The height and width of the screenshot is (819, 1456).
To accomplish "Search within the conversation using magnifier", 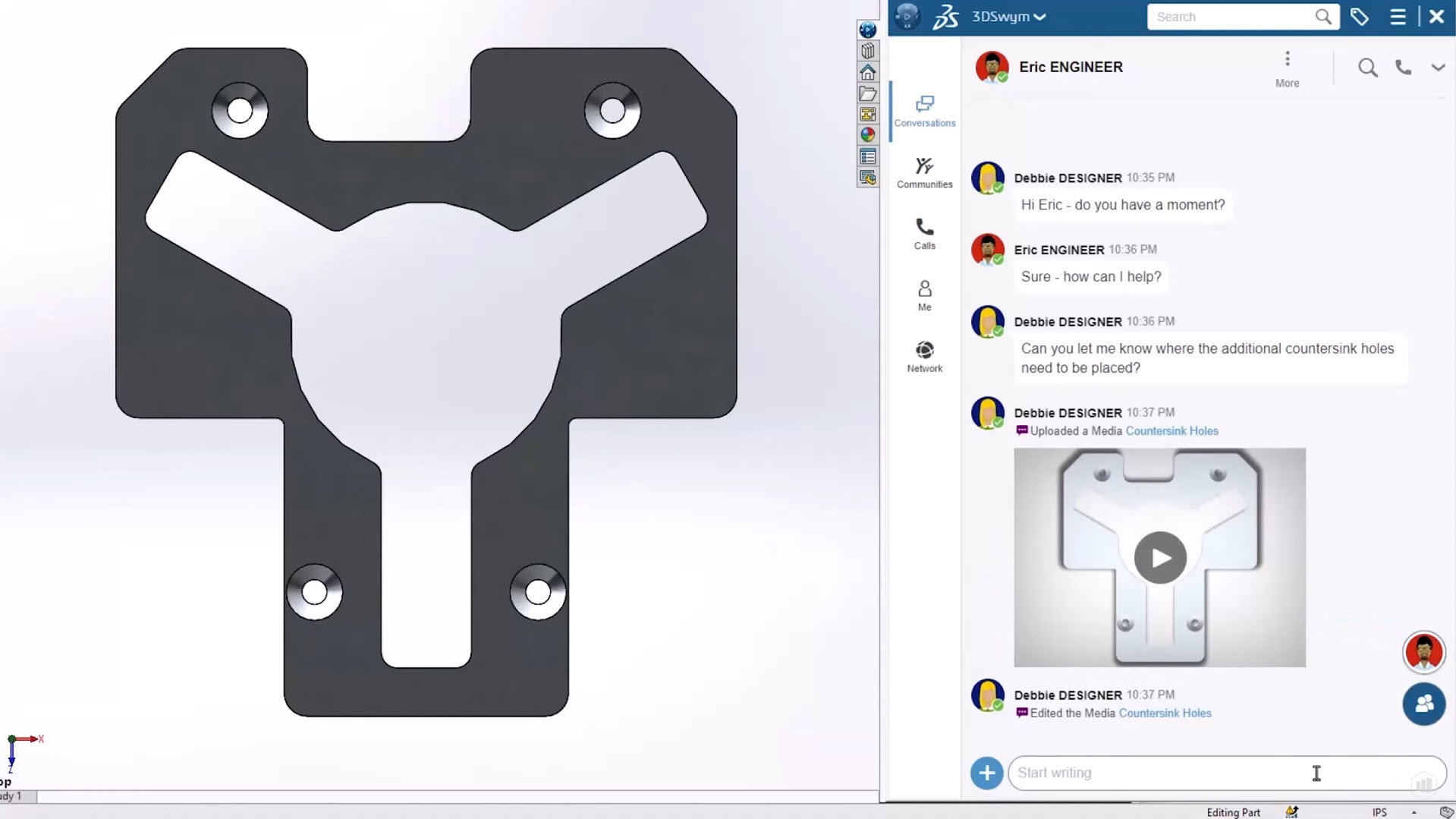I will 1367,68.
